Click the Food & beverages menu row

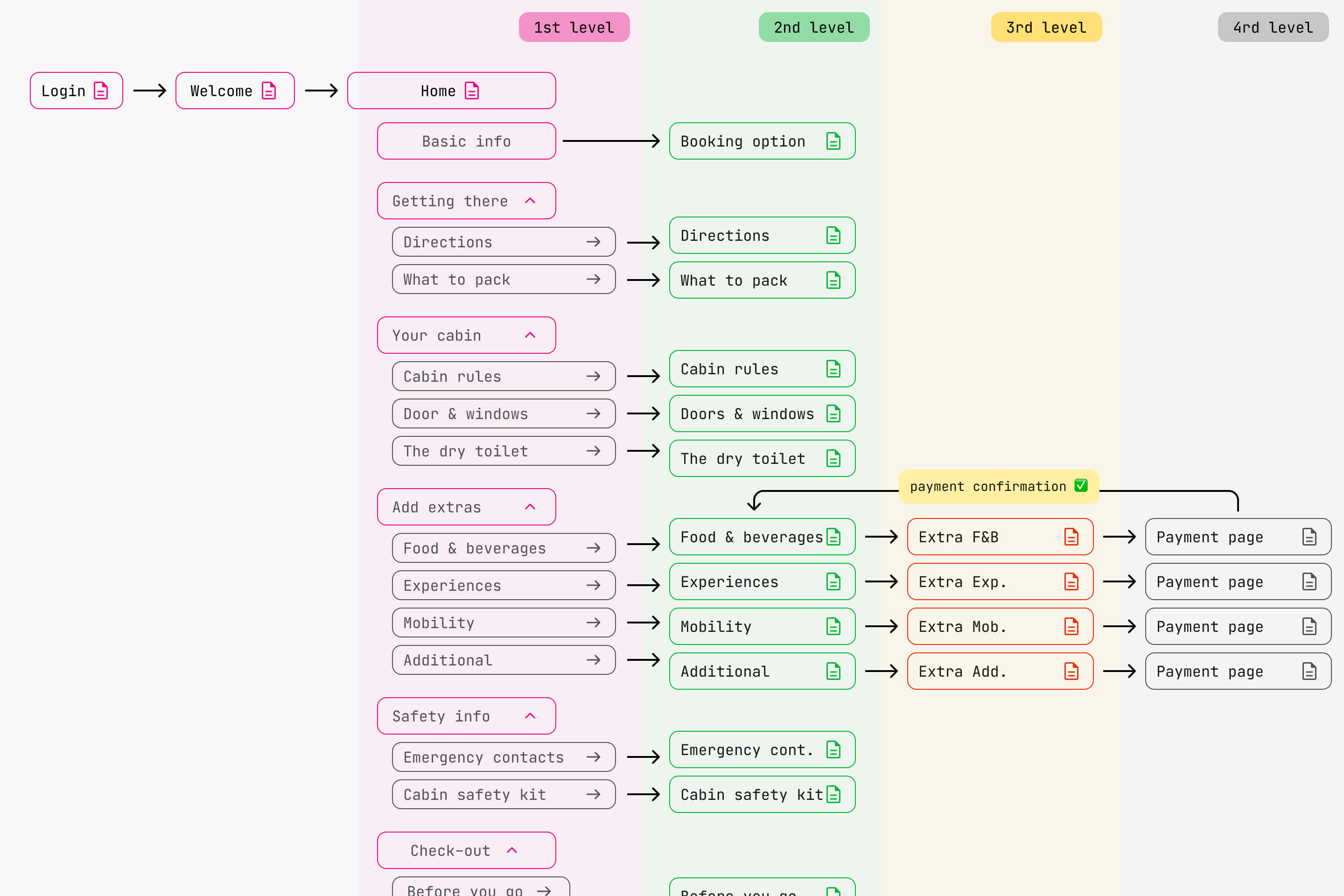504,548
